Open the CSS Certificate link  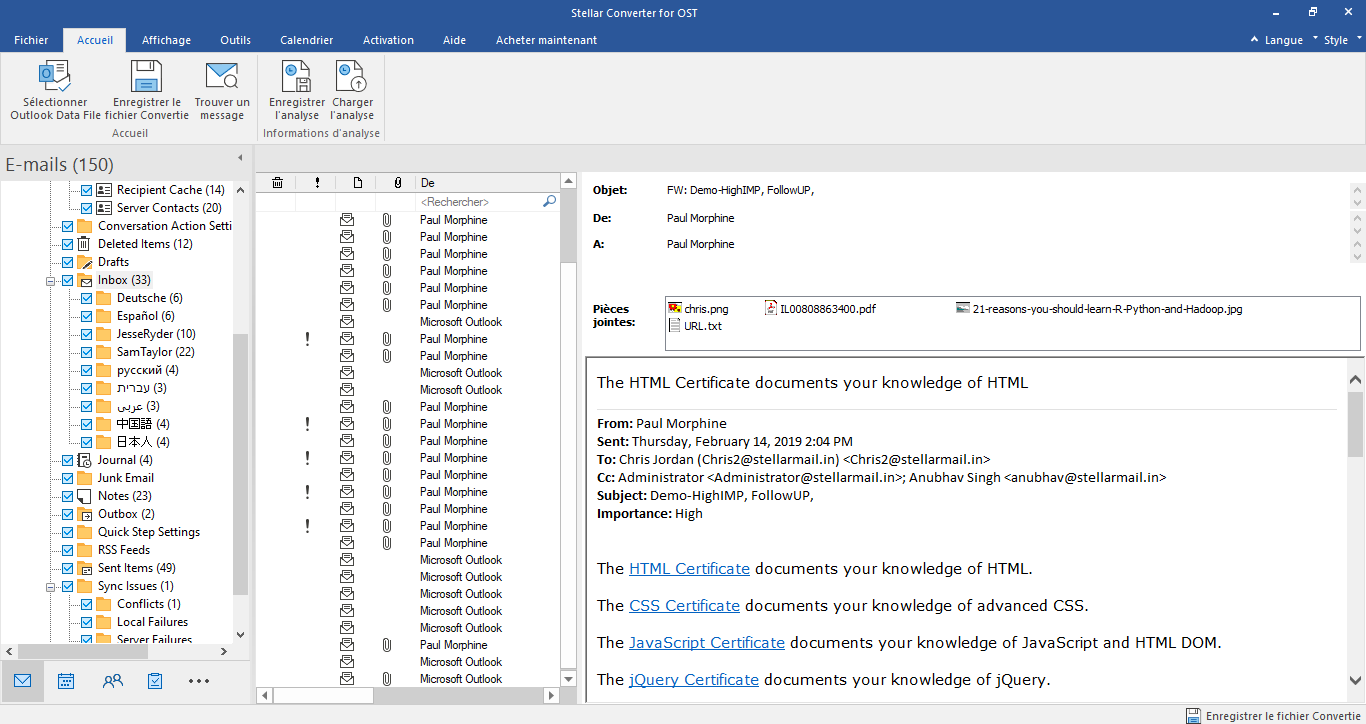[684, 606]
